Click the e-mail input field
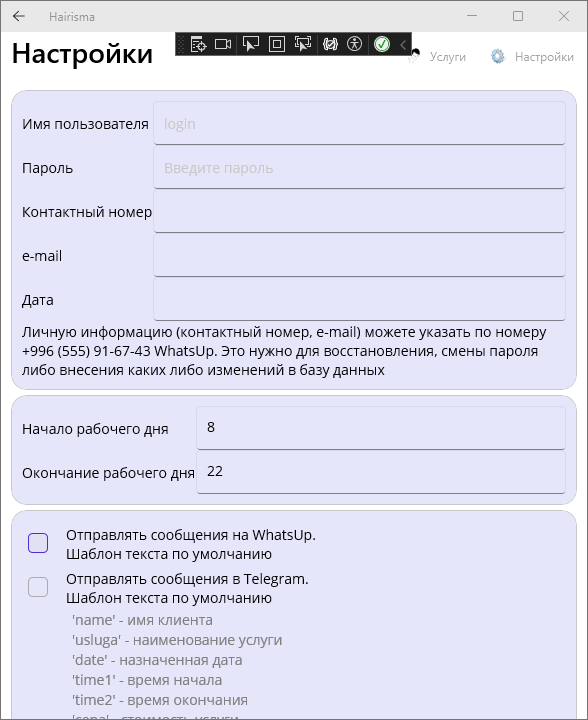This screenshot has width=588, height=720. (x=359, y=255)
